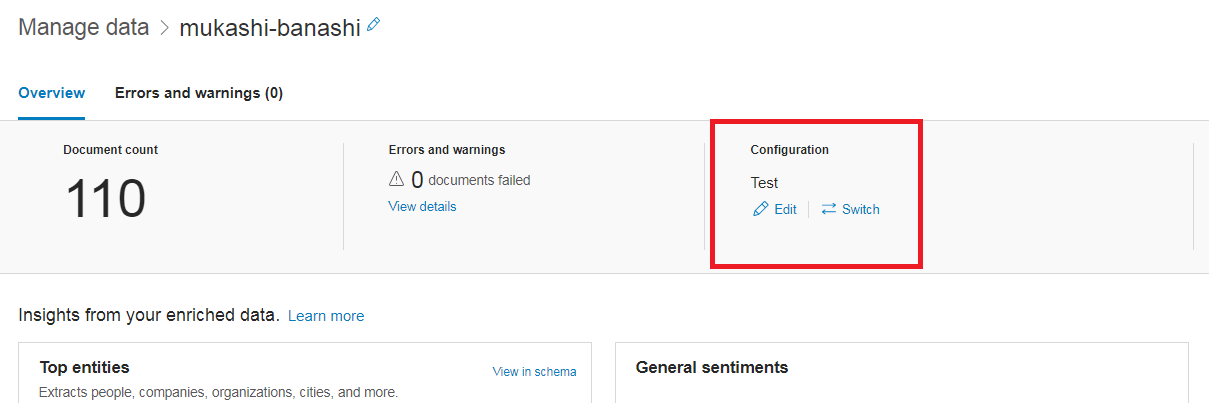Screen dimensions: 1209x403
Task: Click the swap arrows icon for Switch
Action: tap(828, 209)
